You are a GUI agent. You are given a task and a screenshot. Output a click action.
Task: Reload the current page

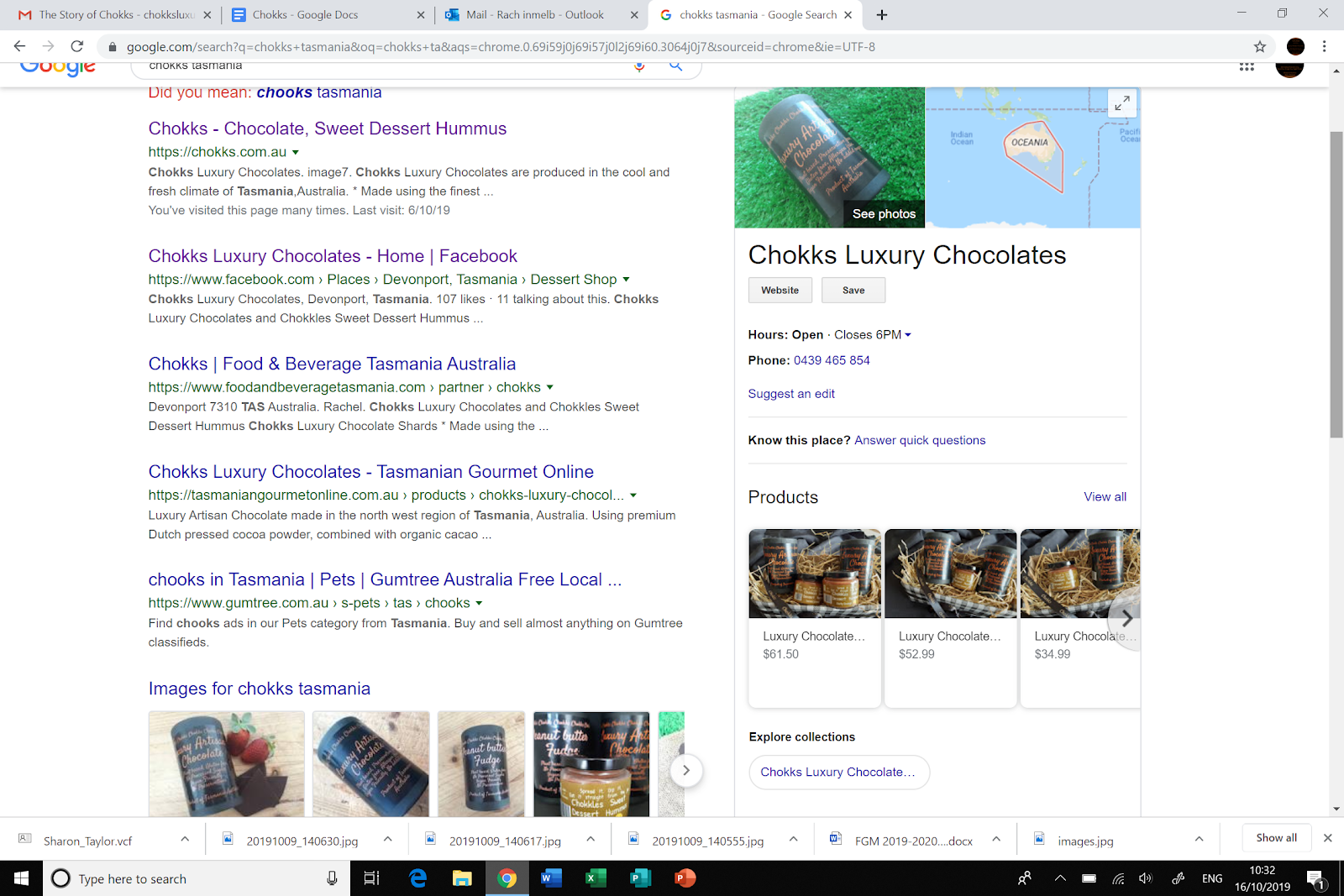tap(77, 47)
